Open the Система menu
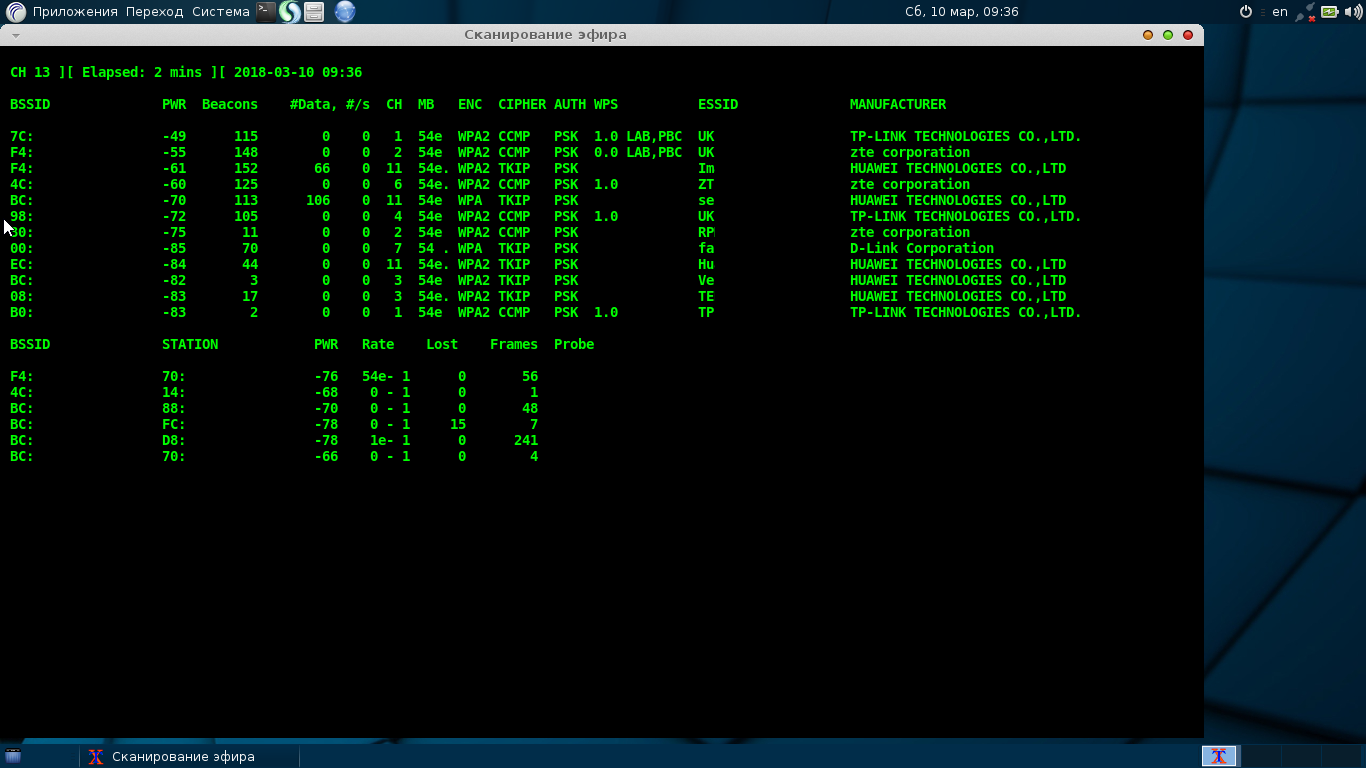Viewport: 1366px width, 768px height. click(220, 12)
